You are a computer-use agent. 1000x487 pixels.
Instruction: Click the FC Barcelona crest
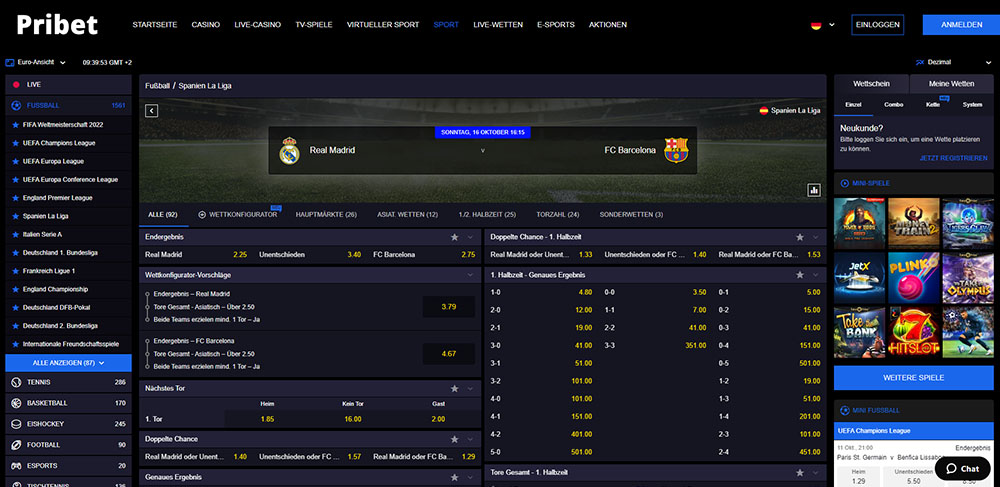[x=676, y=150]
